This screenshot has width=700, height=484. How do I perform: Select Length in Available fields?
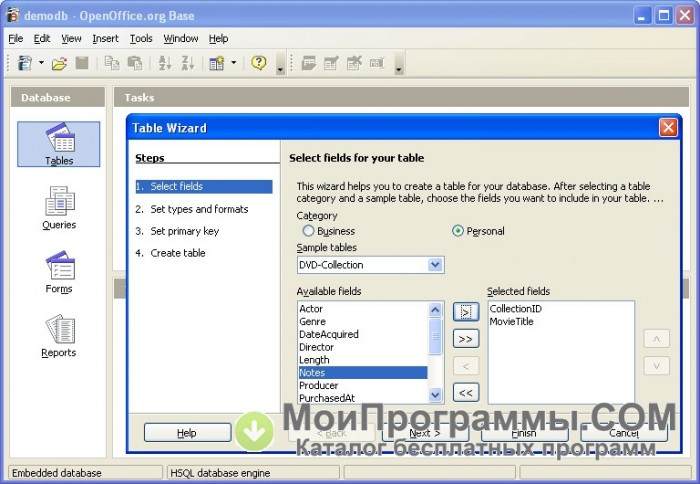click(x=363, y=360)
